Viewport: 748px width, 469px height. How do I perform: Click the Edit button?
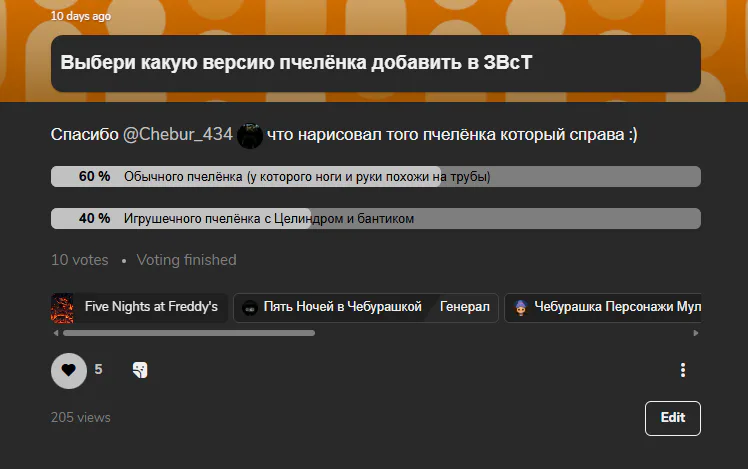(673, 418)
